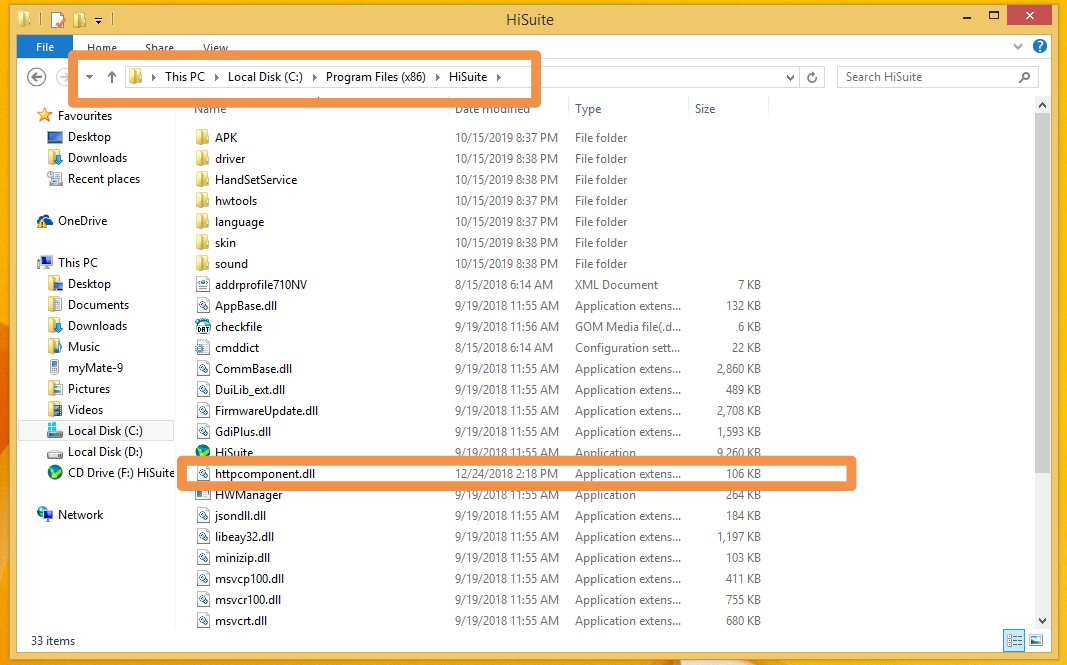Expand the chevron after HiSuite breadcrumb

tap(499, 77)
